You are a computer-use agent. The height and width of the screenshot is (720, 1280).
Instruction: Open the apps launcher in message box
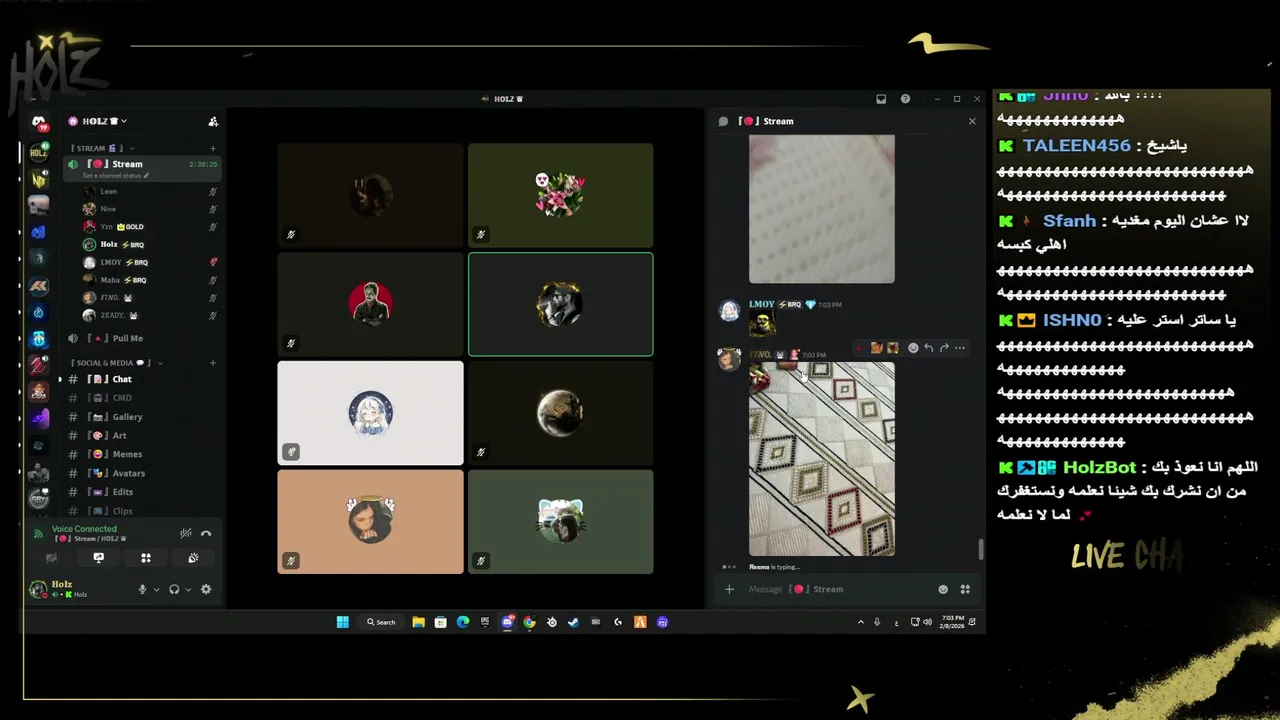[965, 589]
